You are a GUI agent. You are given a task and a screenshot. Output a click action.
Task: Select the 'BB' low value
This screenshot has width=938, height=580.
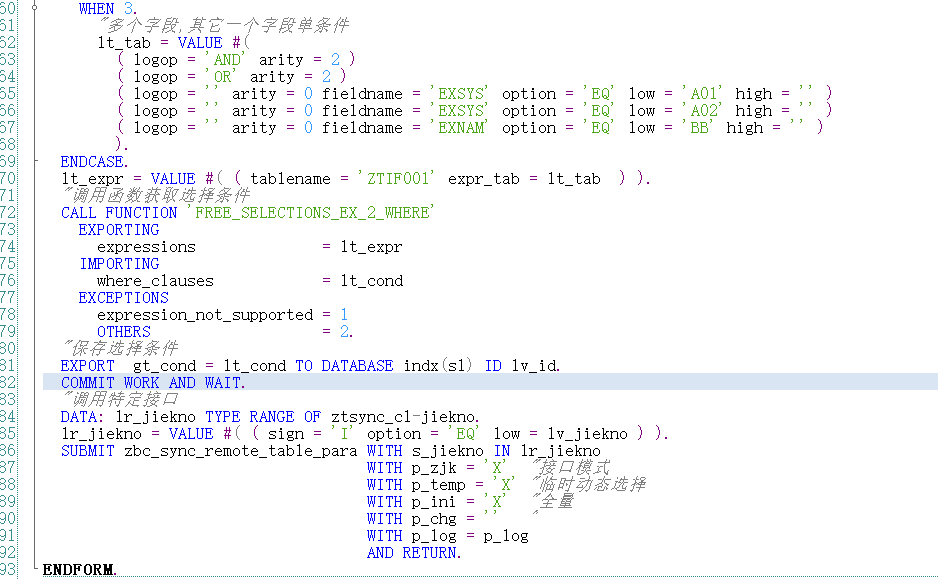tap(699, 127)
